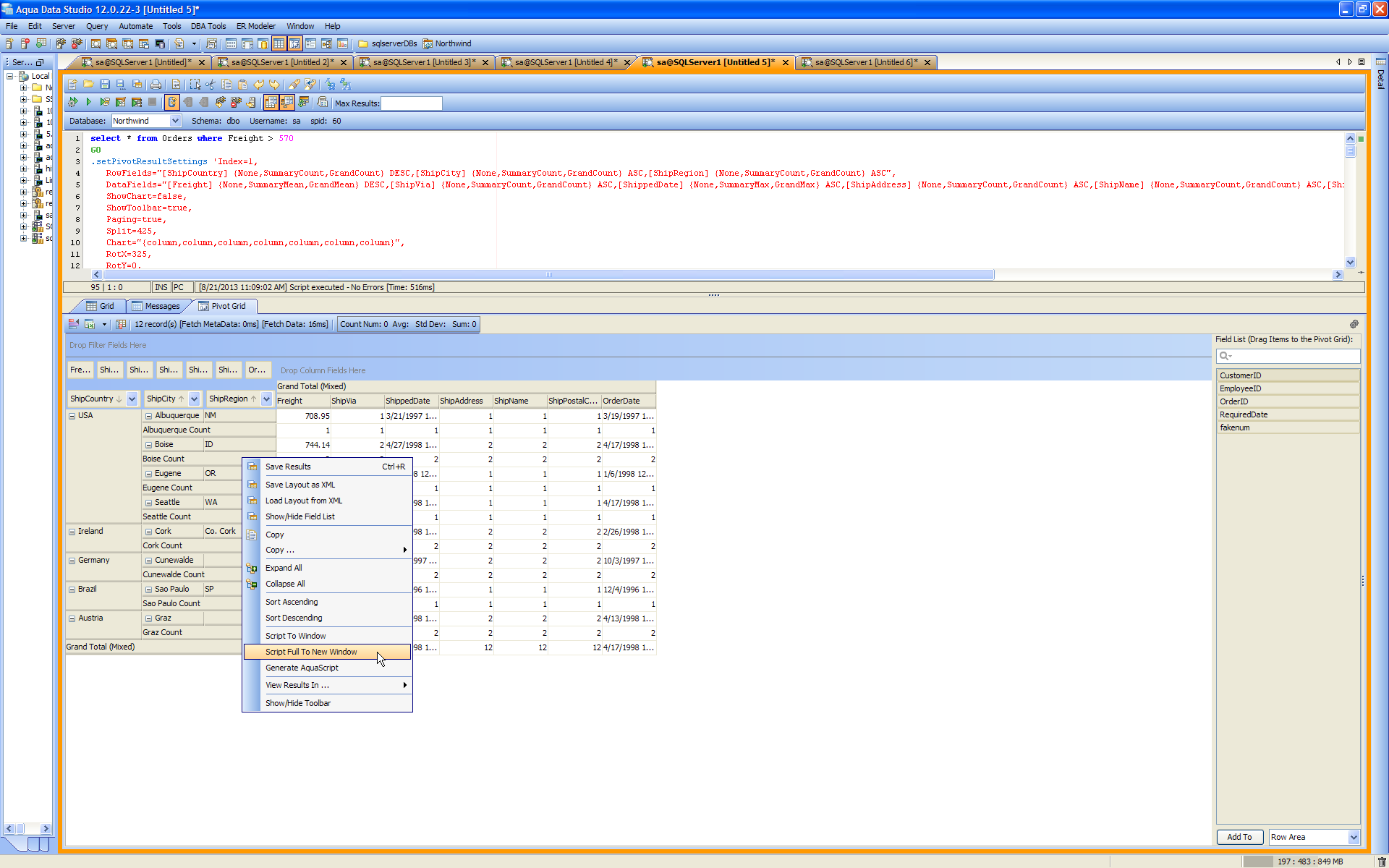Open the Row Area dropdown
1389x868 pixels.
pos(1353,837)
